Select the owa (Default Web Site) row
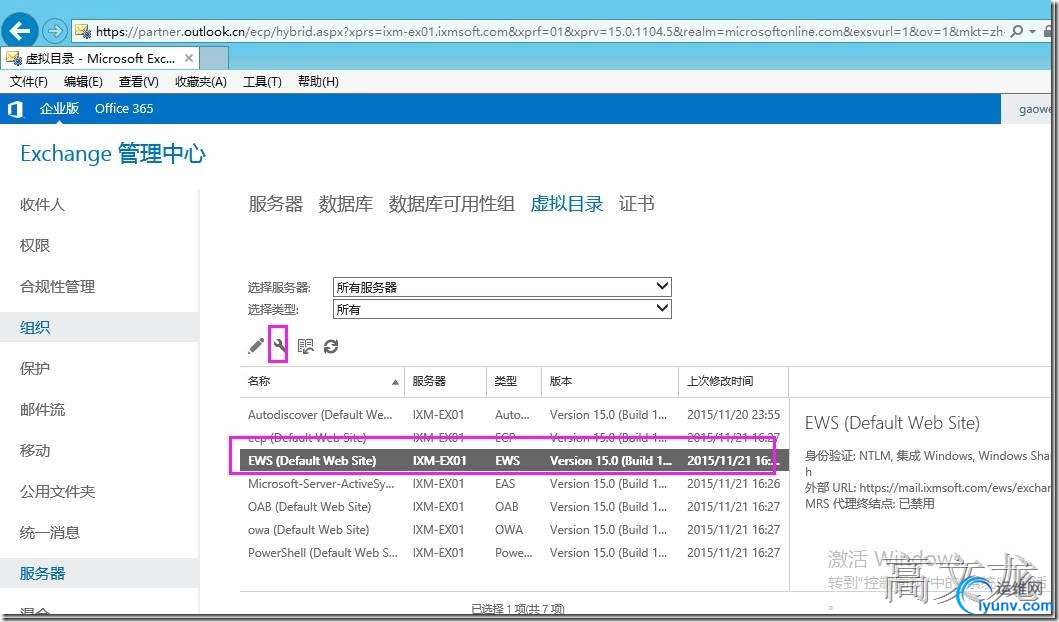 click(514, 529)
